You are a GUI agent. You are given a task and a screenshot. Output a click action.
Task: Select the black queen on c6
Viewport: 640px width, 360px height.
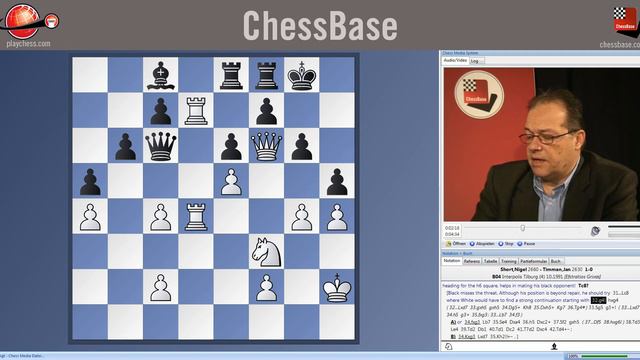click(161, 146)
